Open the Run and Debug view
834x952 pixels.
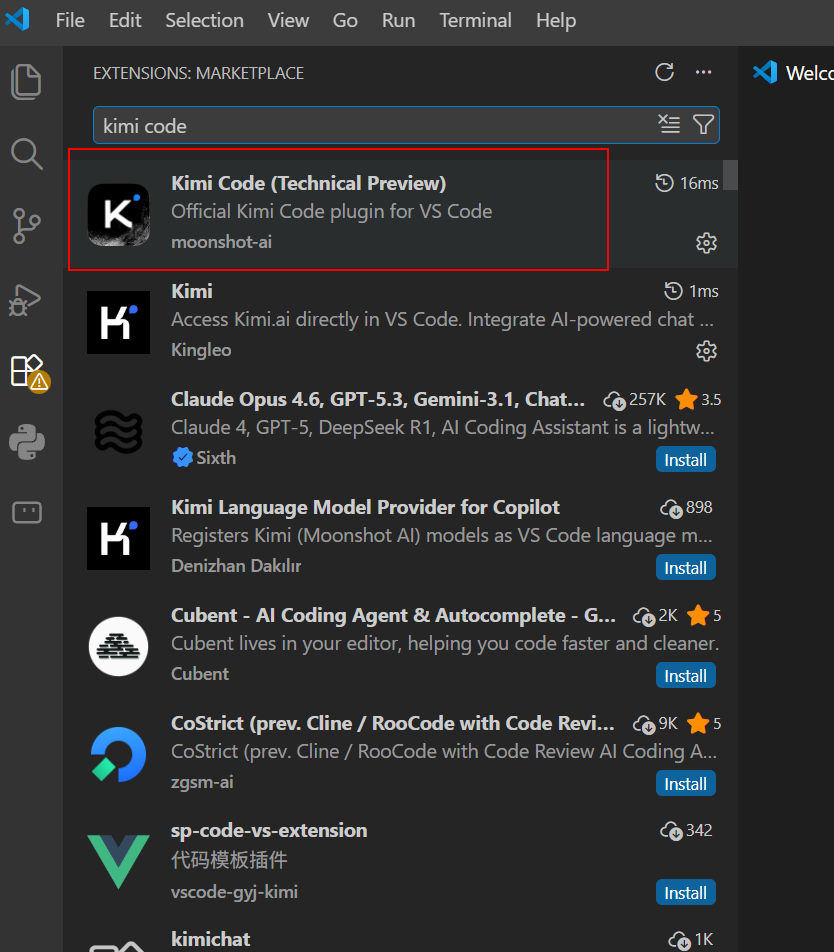(x=25, y=299)
